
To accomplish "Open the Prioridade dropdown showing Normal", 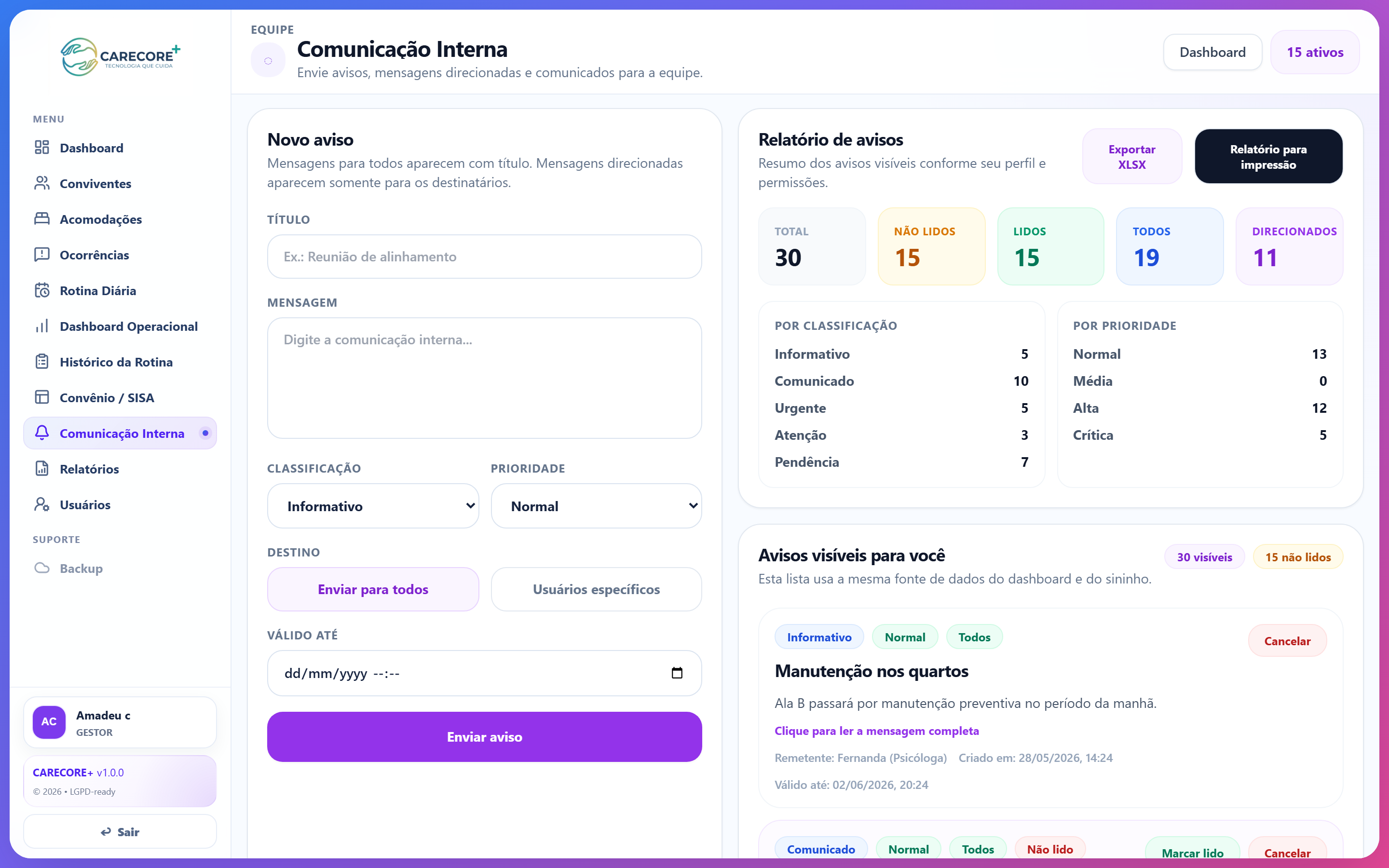I will pos(596,506).
